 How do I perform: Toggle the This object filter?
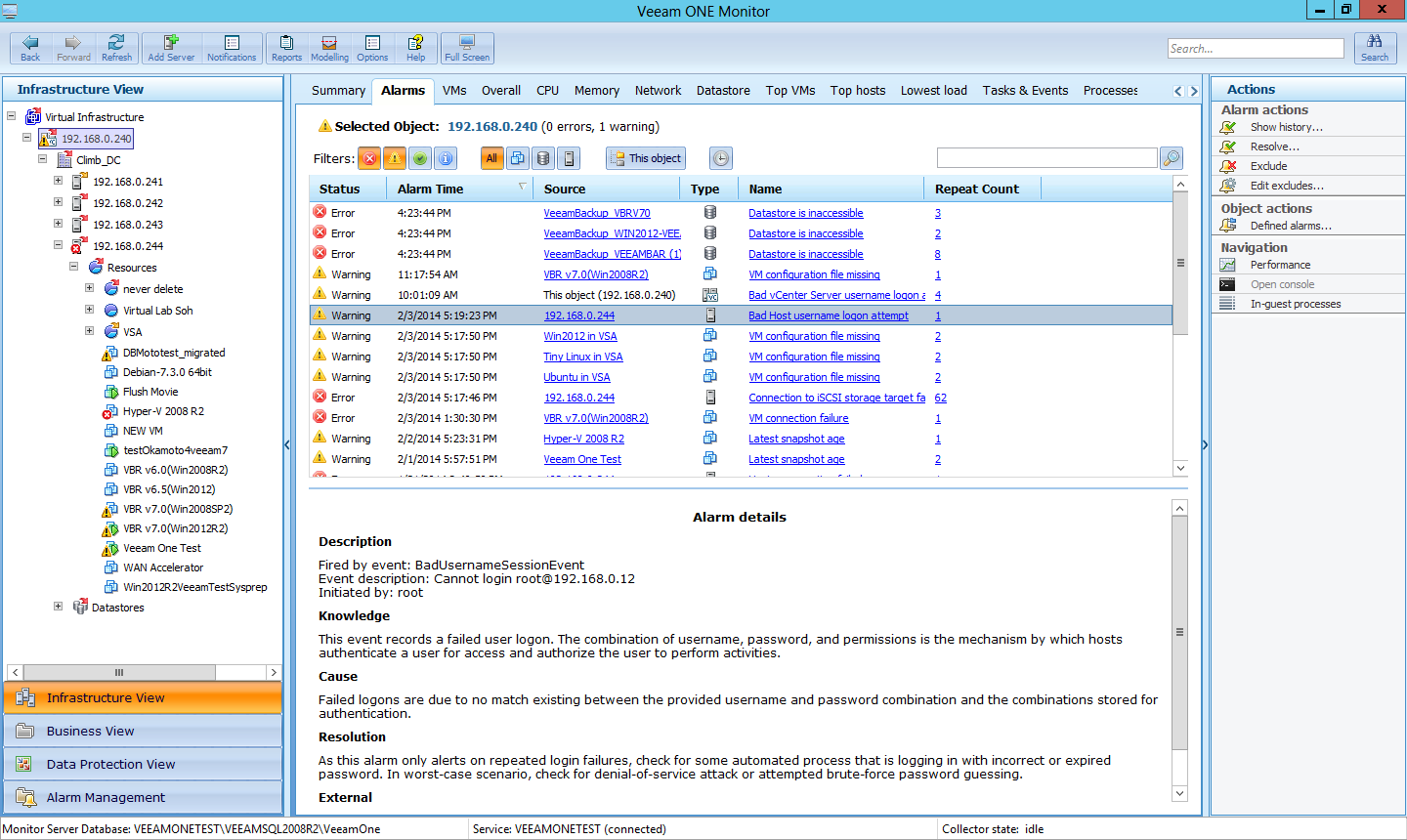coord(646,158)
